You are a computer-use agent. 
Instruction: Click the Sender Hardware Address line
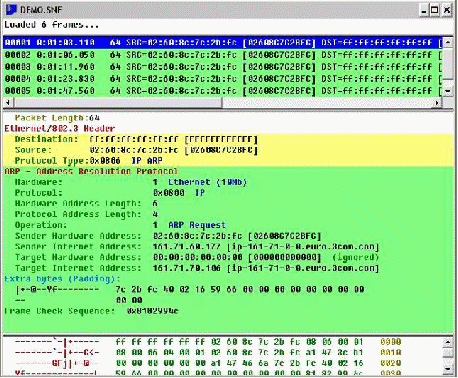click(x=168, y=236)
